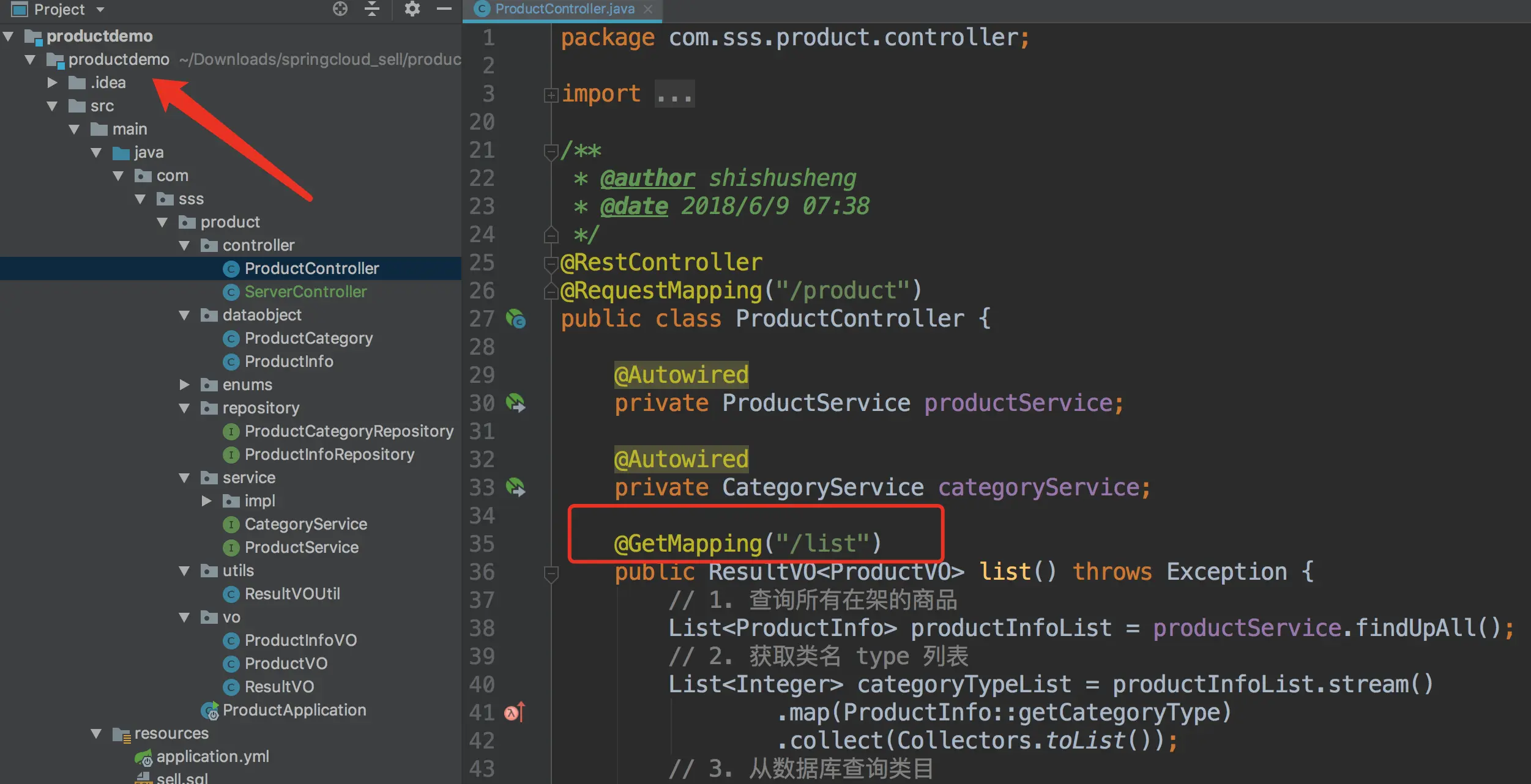The image size is (1531, 784).
Task: Collapse the repository package
Action: click(x=184, y=408)
